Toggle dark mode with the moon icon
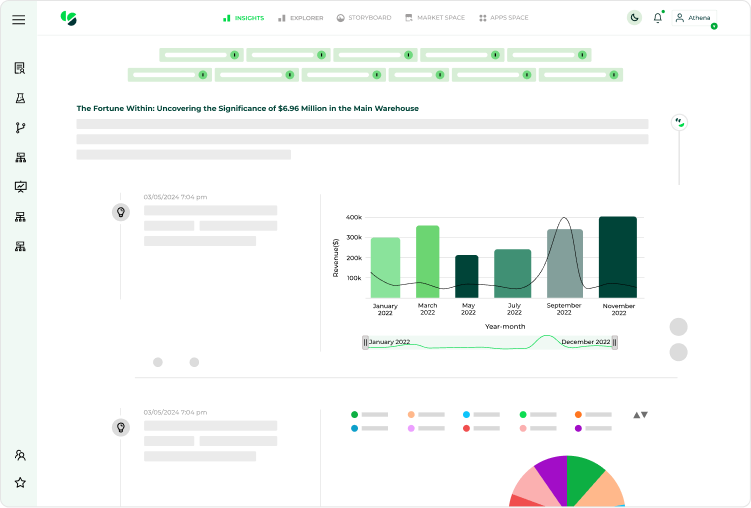This screenshot has width=751, height=508. [634, 18]
